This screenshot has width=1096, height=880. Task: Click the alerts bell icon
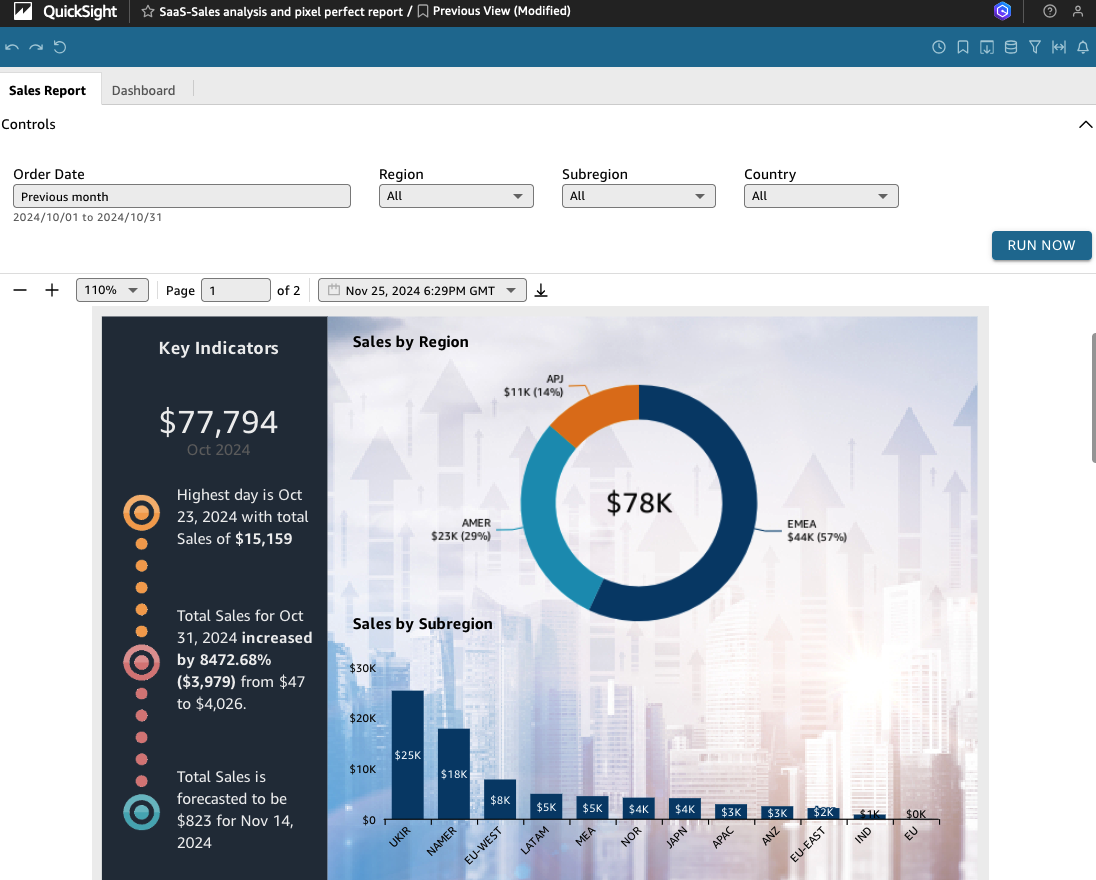click(x=1083, y=47)
